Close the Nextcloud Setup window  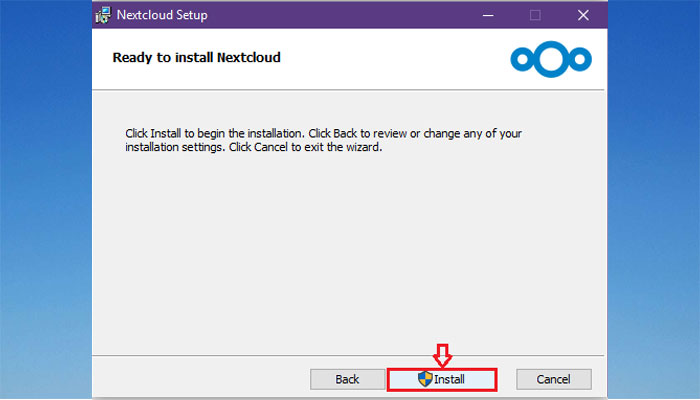click(x=583, y=15)
